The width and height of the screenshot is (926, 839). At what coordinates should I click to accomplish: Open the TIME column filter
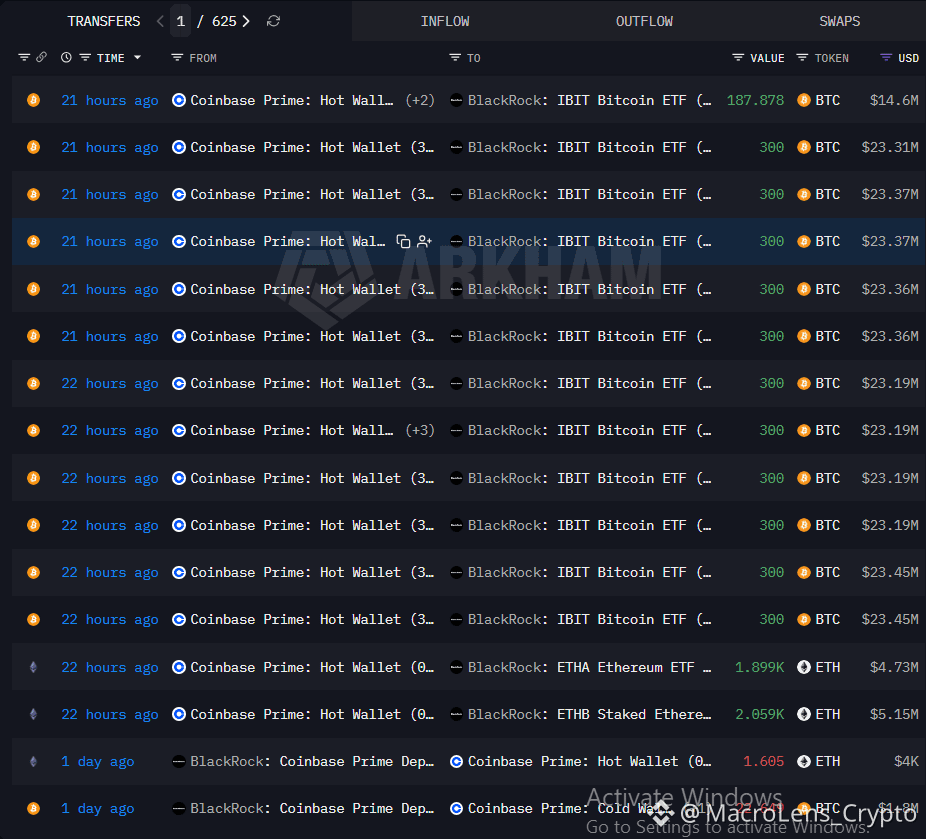pyautogui.click(x=85, y=57)
